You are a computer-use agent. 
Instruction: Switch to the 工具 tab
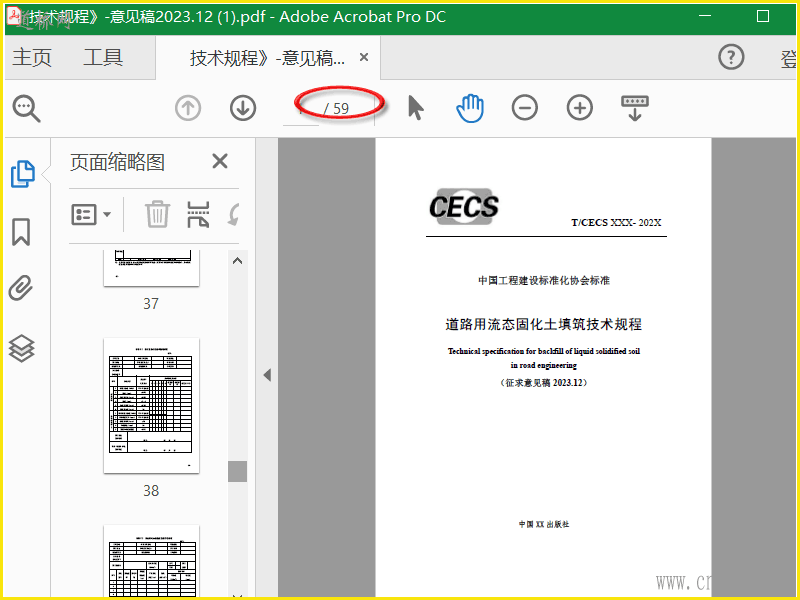coord(103,57)
